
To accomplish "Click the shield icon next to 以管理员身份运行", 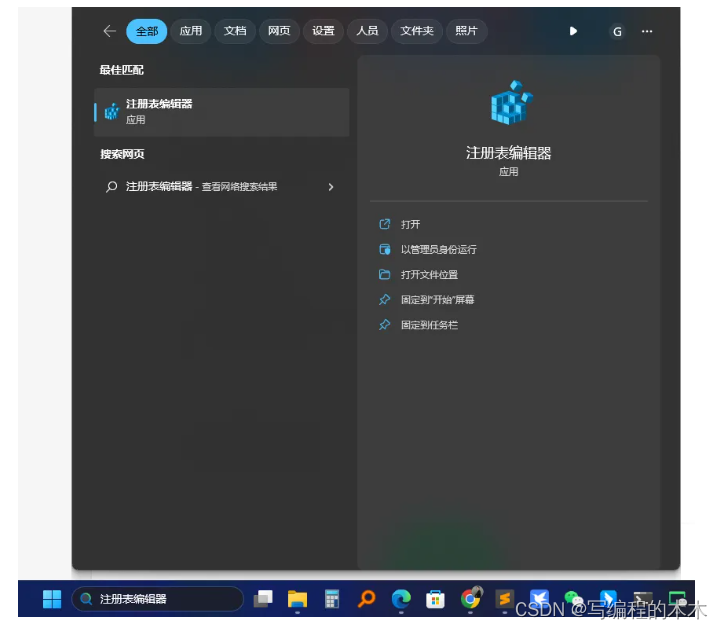I will click(385, 249).
